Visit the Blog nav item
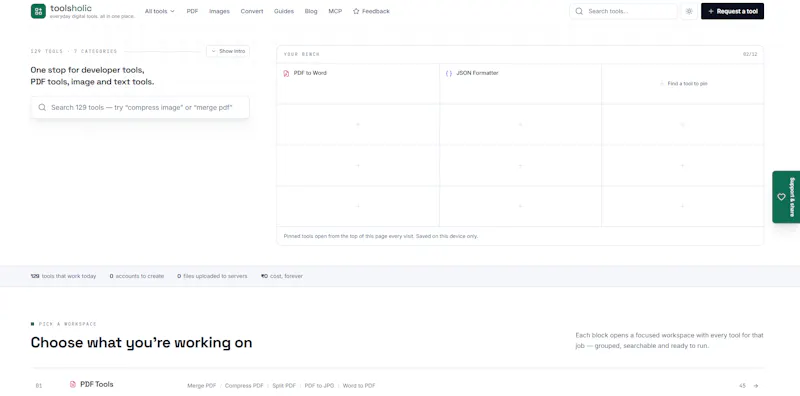The width and height of the screenshot is (800, 396). pyautogui.click(x=311, y=11)
